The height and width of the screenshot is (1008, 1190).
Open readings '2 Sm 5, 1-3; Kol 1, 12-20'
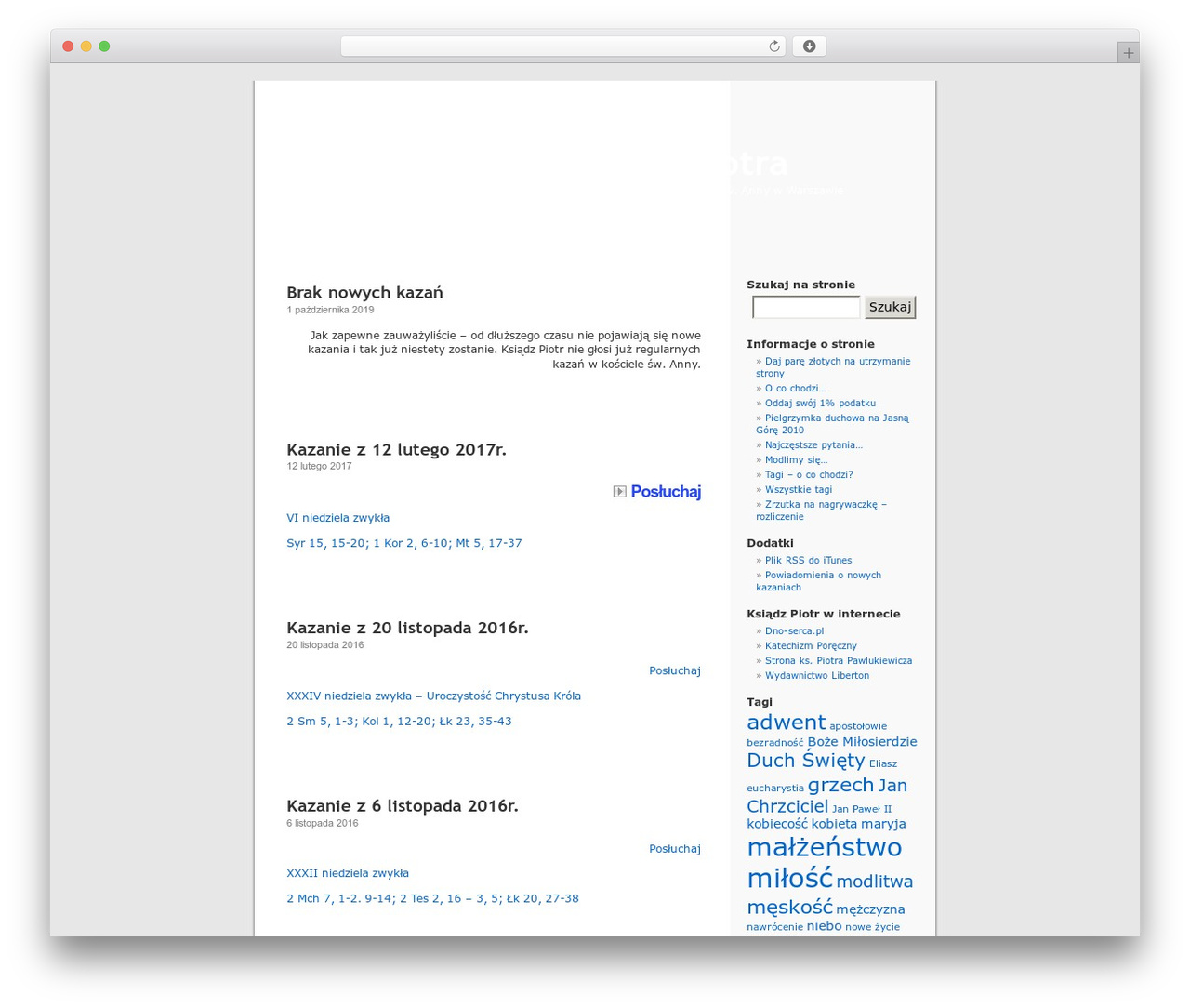[399, 721]
